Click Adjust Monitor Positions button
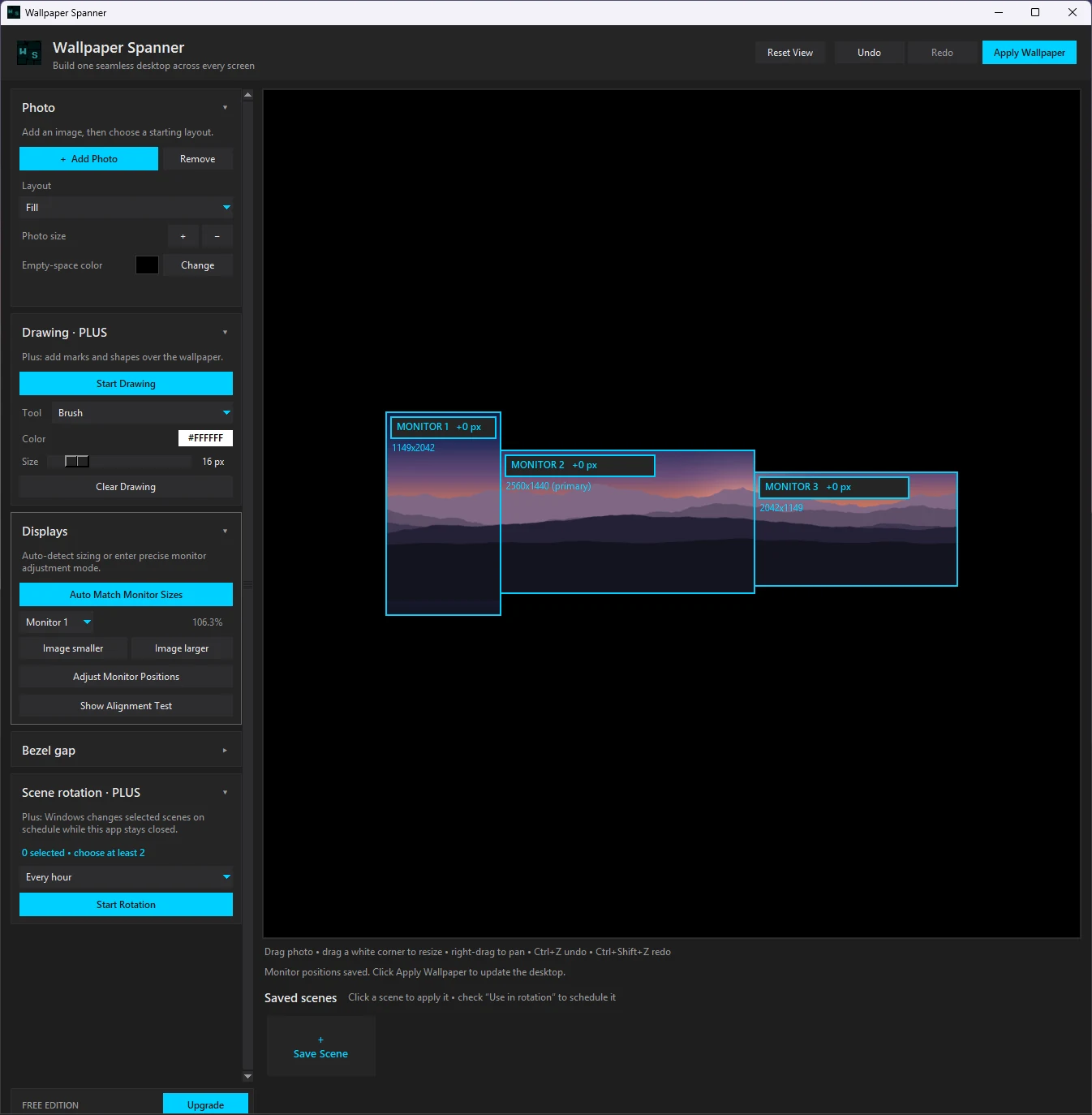The height and width of the screenshot is (1115, 1092). [x=126, y=677]
